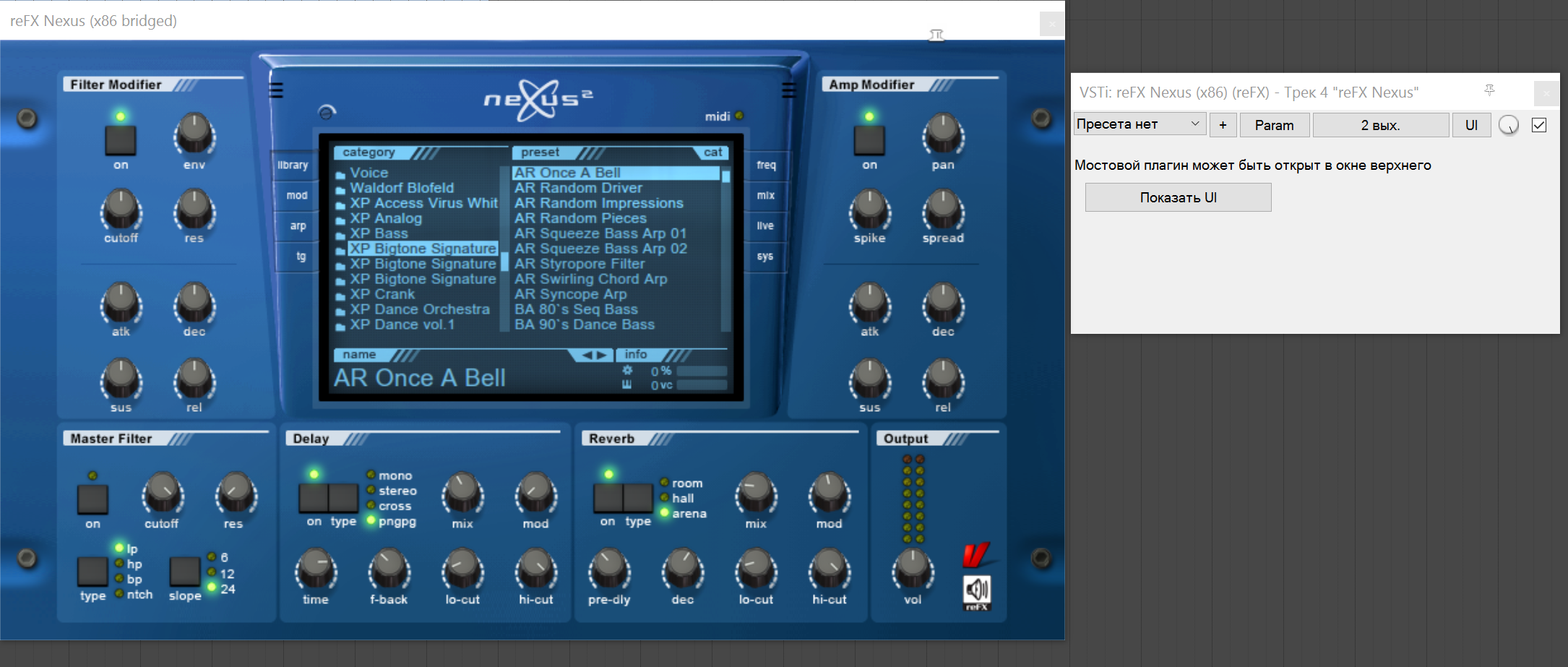The image size is (1568, 667).
Task: Select the AR Squeeze Bass Arp 02 preset
Action: click(x=600, y=249)
